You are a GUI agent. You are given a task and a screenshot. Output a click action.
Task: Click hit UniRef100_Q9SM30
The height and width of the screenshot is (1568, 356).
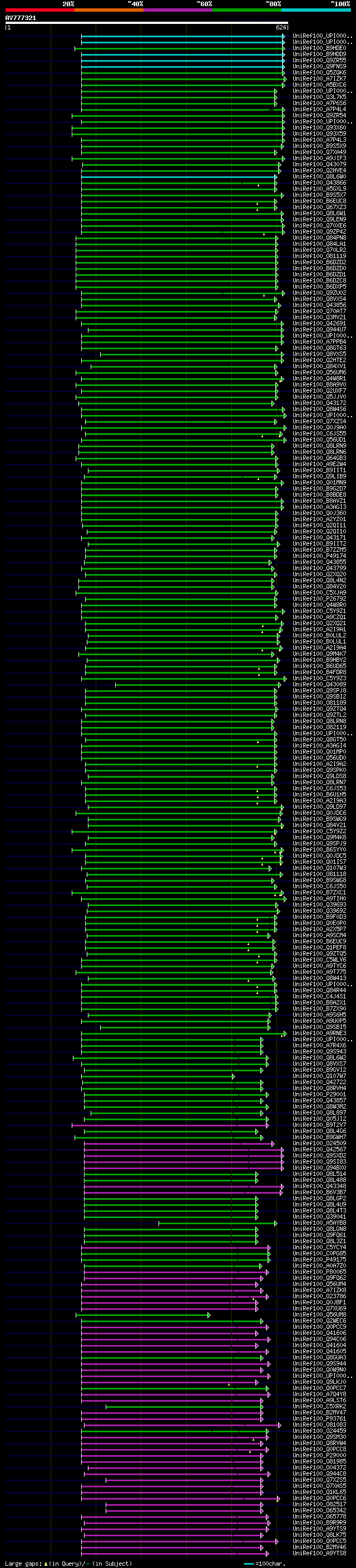[319, 1437]
